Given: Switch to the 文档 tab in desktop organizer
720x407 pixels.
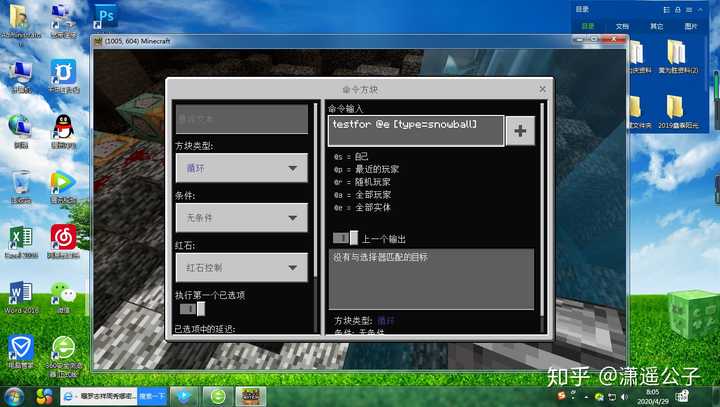Looking at the screenshot, I should pyautogui.click(x=622, y=26).
